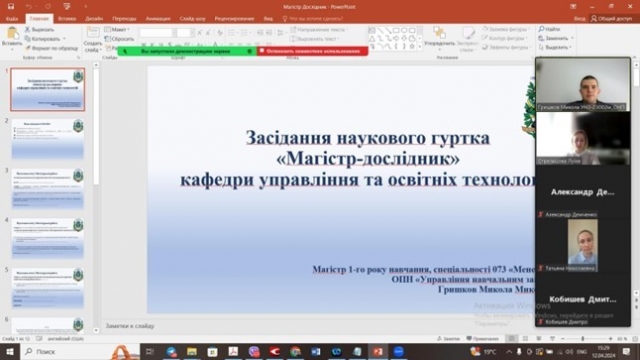Click zoom out minus button in status bar

pyautogui.click(x=562, y=339)
